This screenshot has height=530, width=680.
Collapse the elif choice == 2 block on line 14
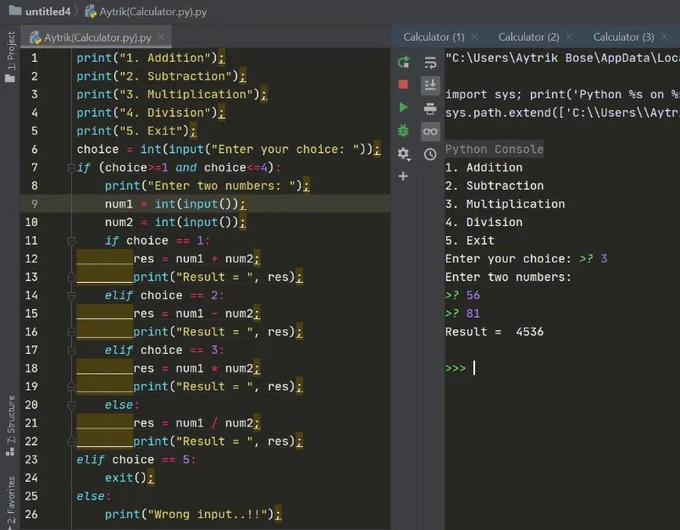tap(72, 295)
